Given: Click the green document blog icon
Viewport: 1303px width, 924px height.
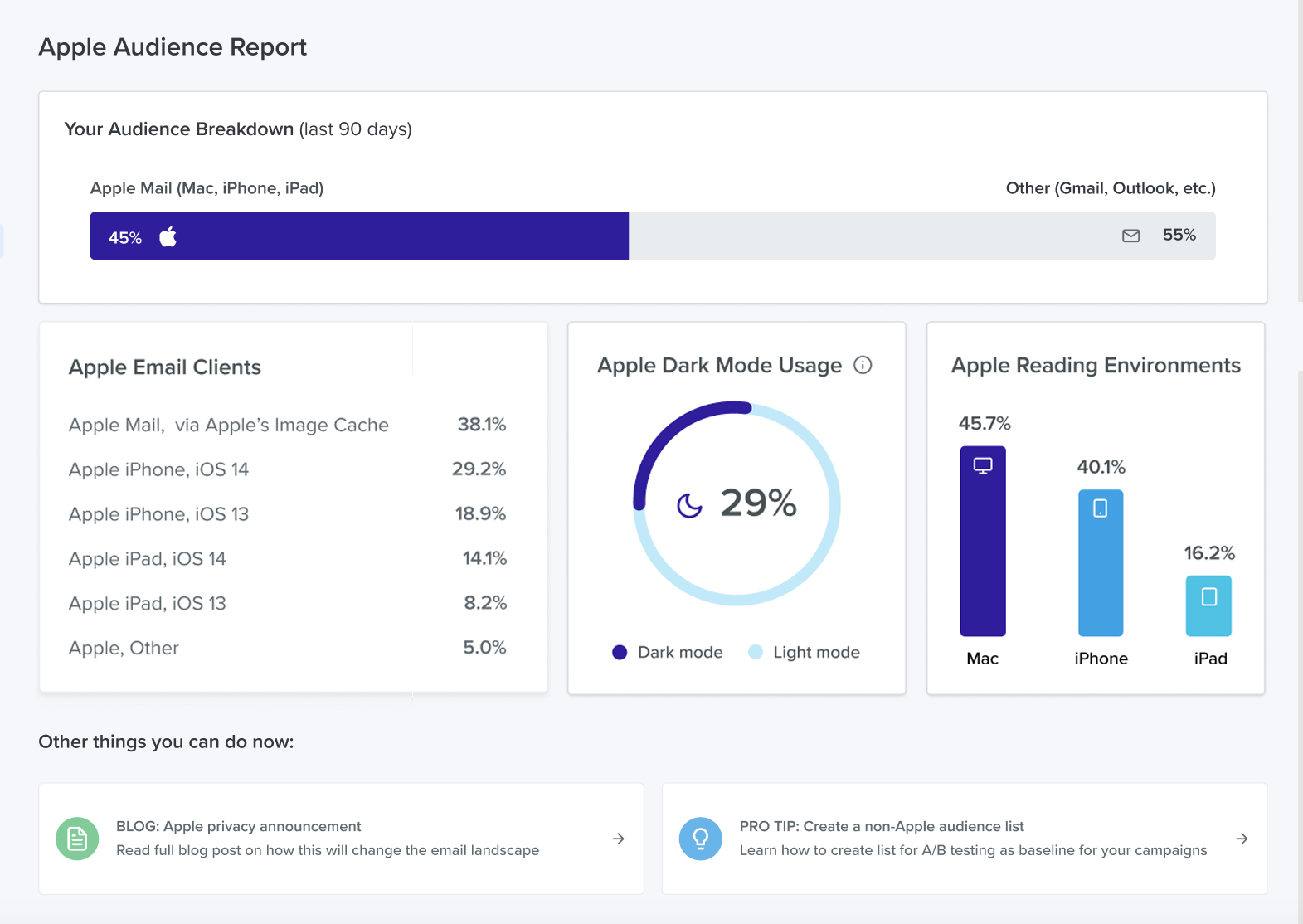Looking at the screenshot, I should tap(77, 839).
